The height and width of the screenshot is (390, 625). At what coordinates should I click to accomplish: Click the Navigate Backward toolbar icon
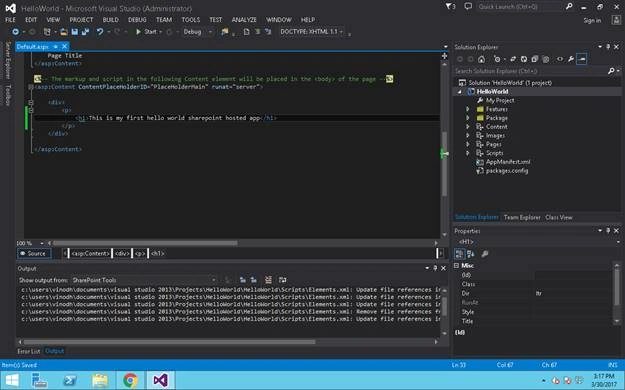(x=16, y=32)
